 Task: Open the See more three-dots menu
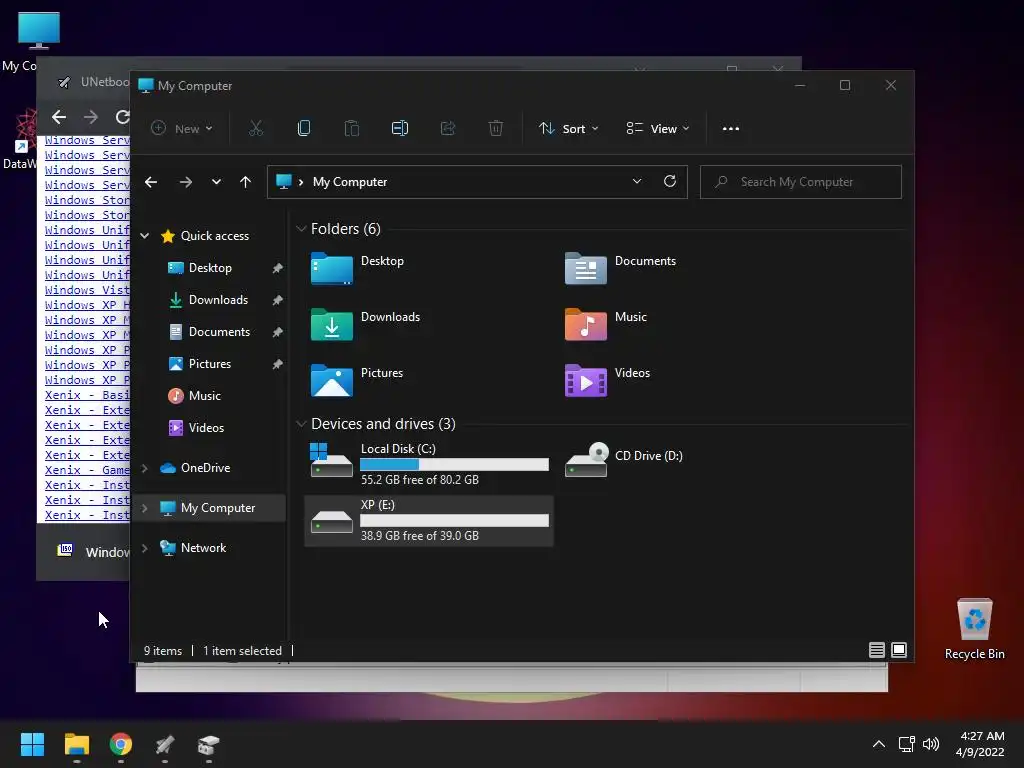[731, 129]
